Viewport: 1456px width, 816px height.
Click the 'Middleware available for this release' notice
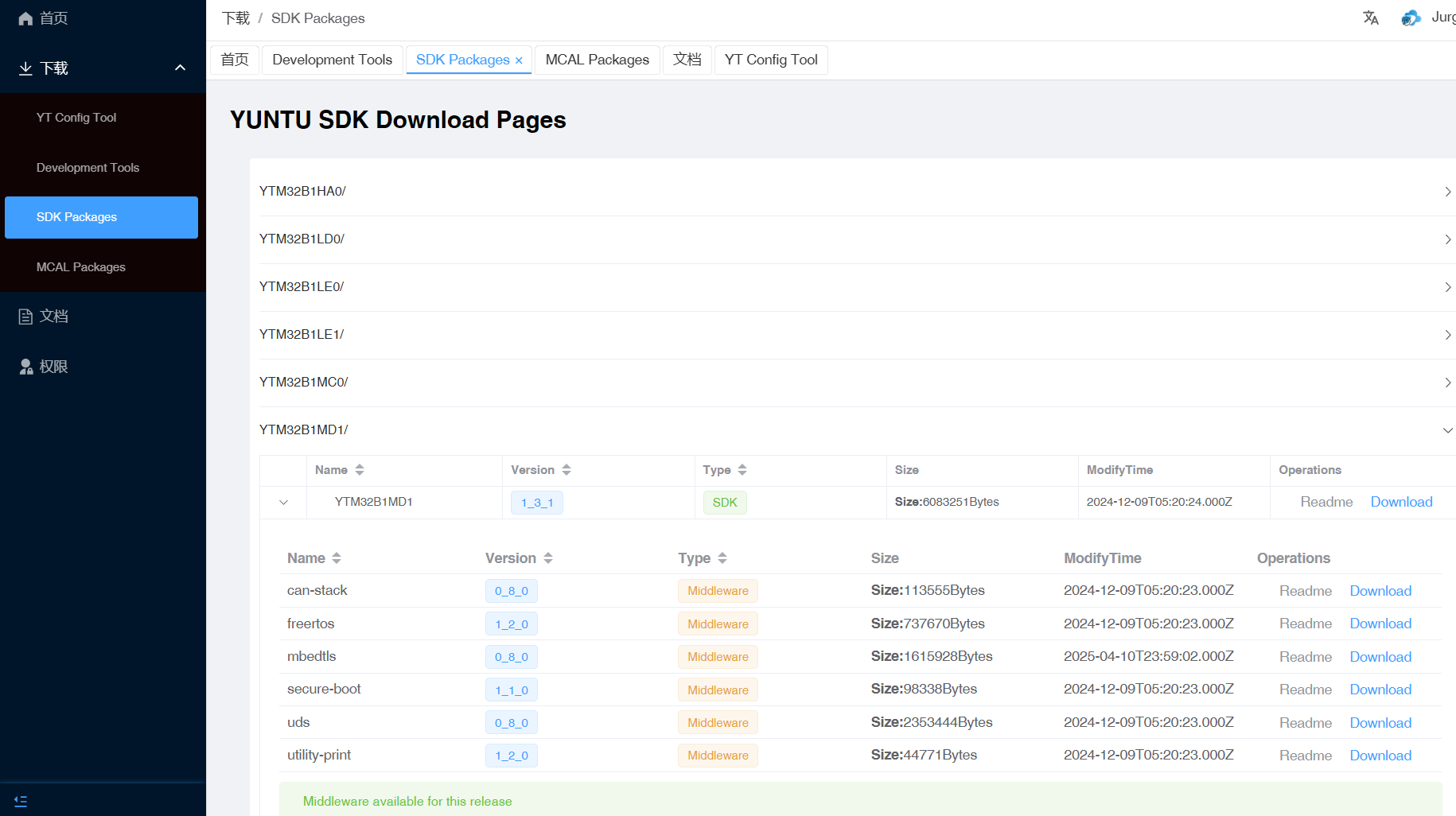tap(861, 799)
